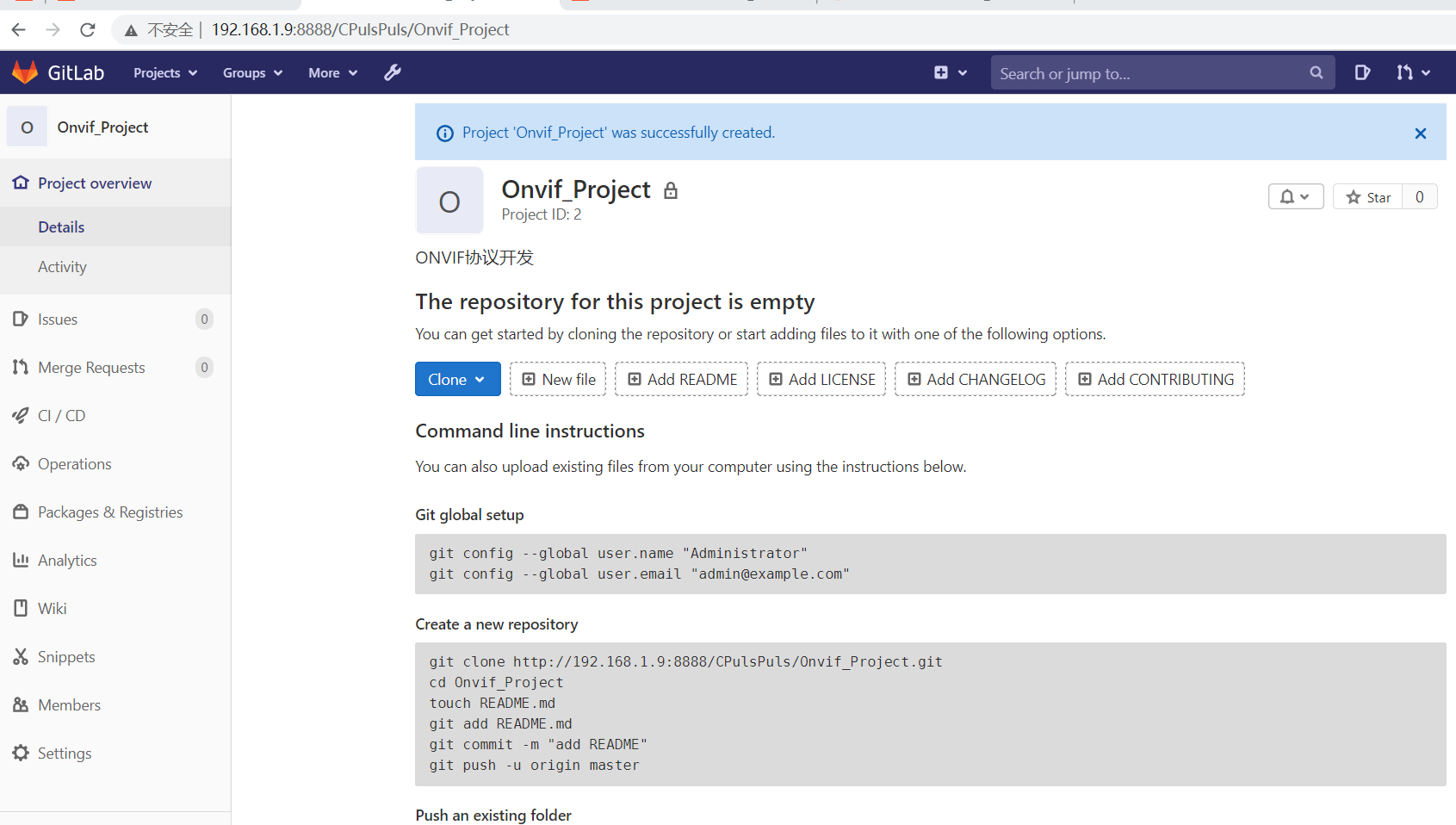Viewport: 1456px width, 825px height.
Task: Star the Onvif_Project repository
Action: (x=1368, y=197)
